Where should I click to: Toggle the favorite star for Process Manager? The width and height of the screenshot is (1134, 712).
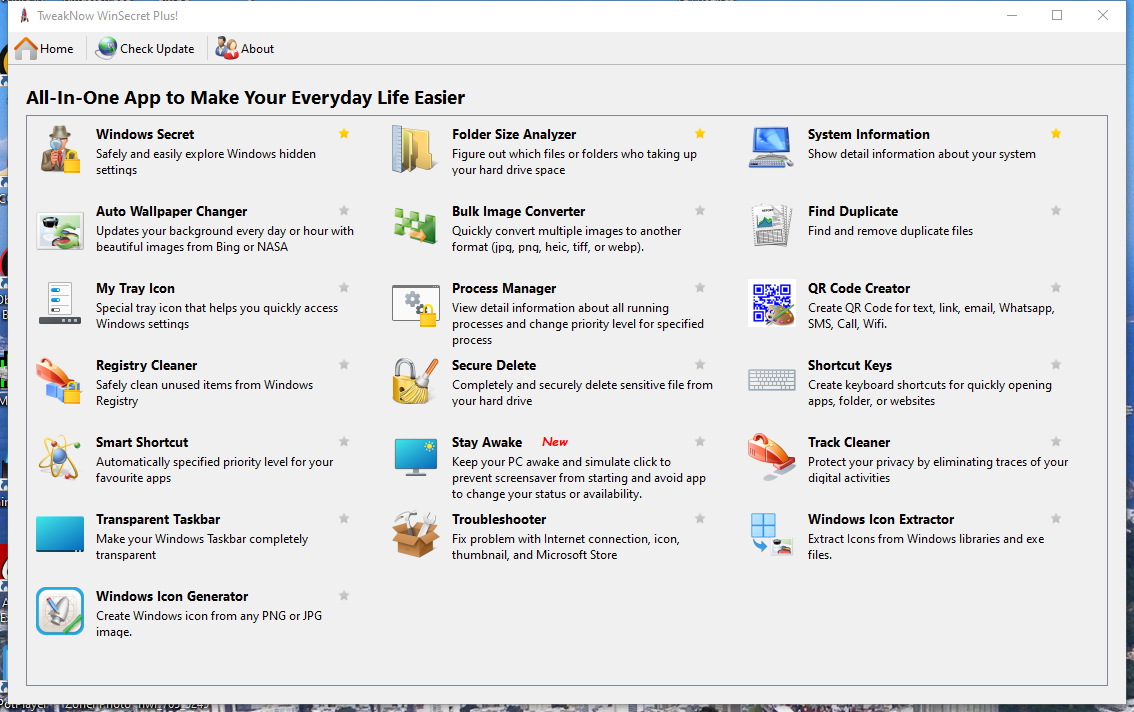pyautogui.click(x=700, y=288)
